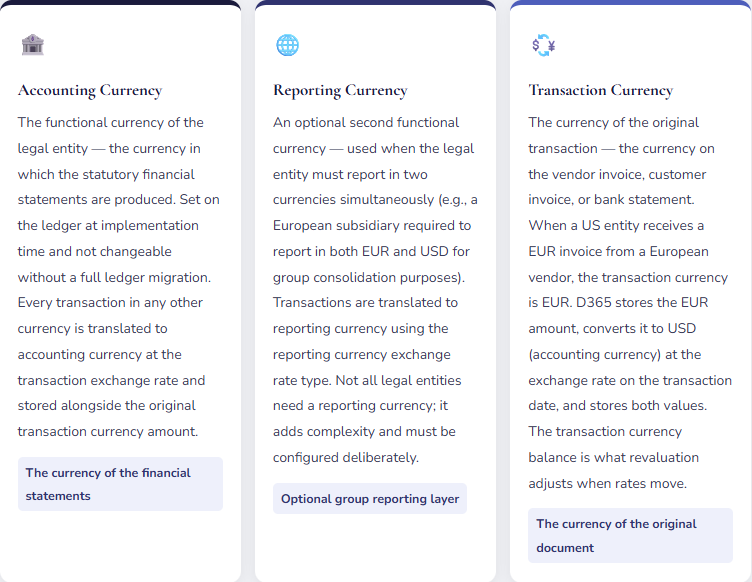Screen dimensions: 752x582
Task: Click the Reporting Currency description paragraph
Action: [x=375, y=290]
